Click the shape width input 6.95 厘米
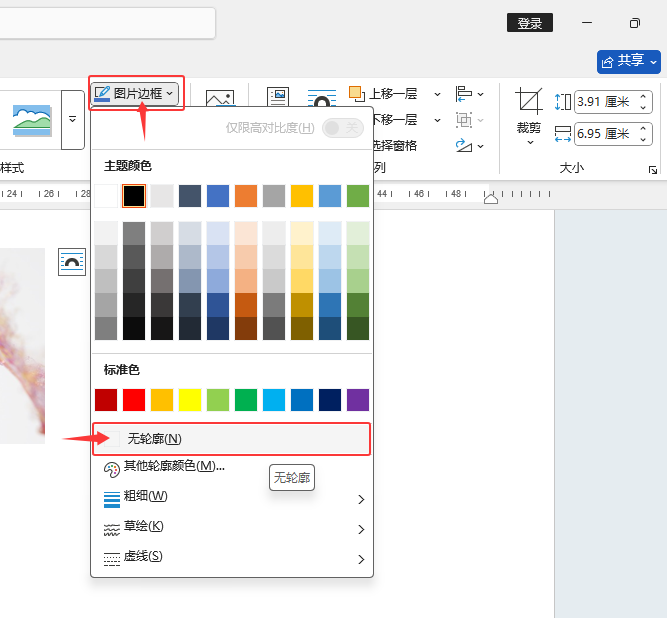This screenshot has height=618, width=667. click(604, 134)
